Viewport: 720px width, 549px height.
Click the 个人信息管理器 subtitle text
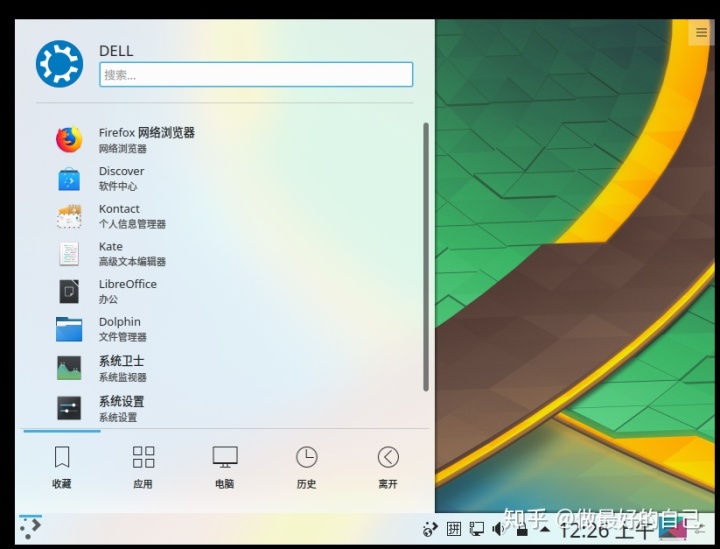click(132, 224)
